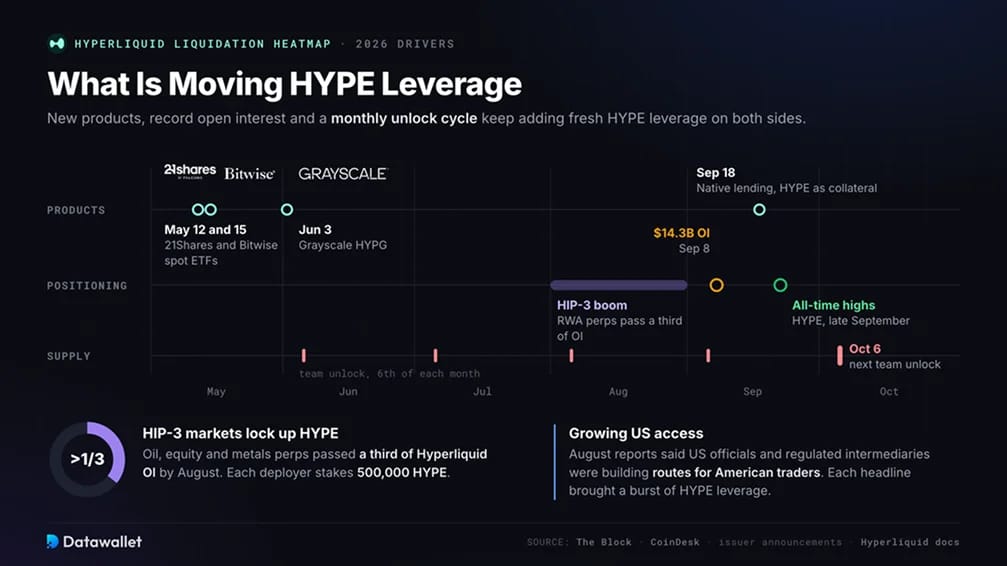
Task: Click the 'May 12 and 15' date text
Action: click(206, 230)
